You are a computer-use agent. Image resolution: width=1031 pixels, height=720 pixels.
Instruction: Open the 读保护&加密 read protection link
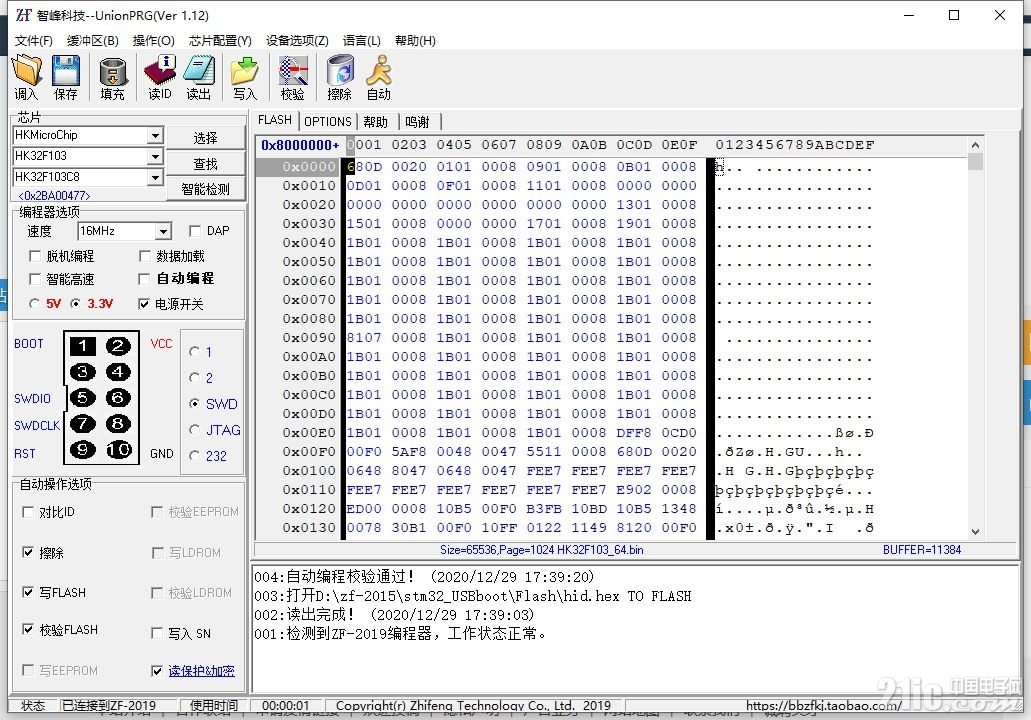pos(201,671)
